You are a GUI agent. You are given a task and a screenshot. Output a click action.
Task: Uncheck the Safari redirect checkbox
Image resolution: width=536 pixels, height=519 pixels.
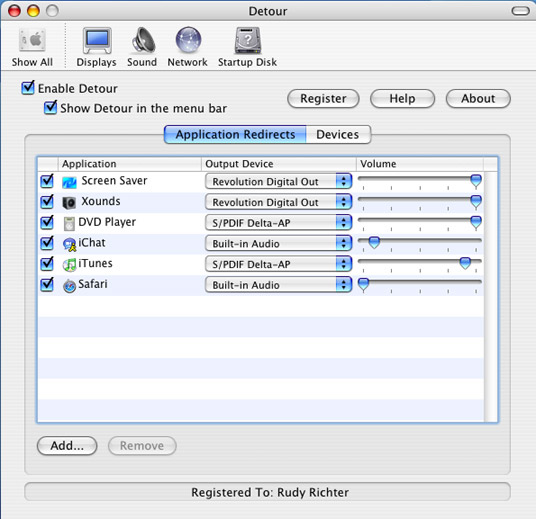click(47, 284)
